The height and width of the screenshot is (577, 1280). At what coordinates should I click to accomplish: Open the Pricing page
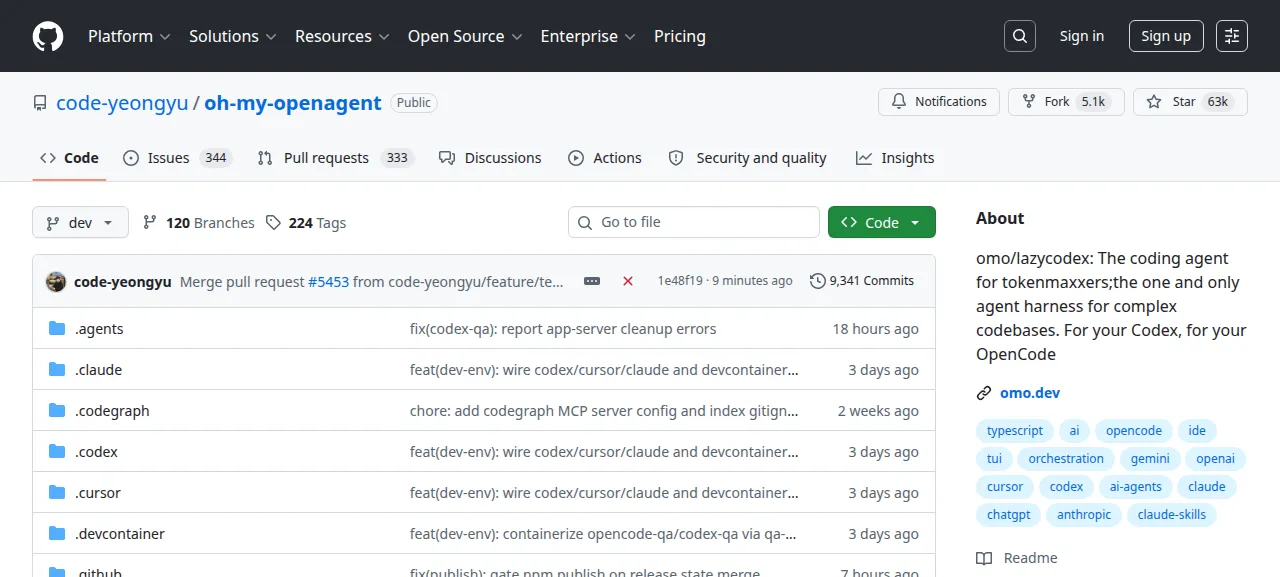[680, 36]
